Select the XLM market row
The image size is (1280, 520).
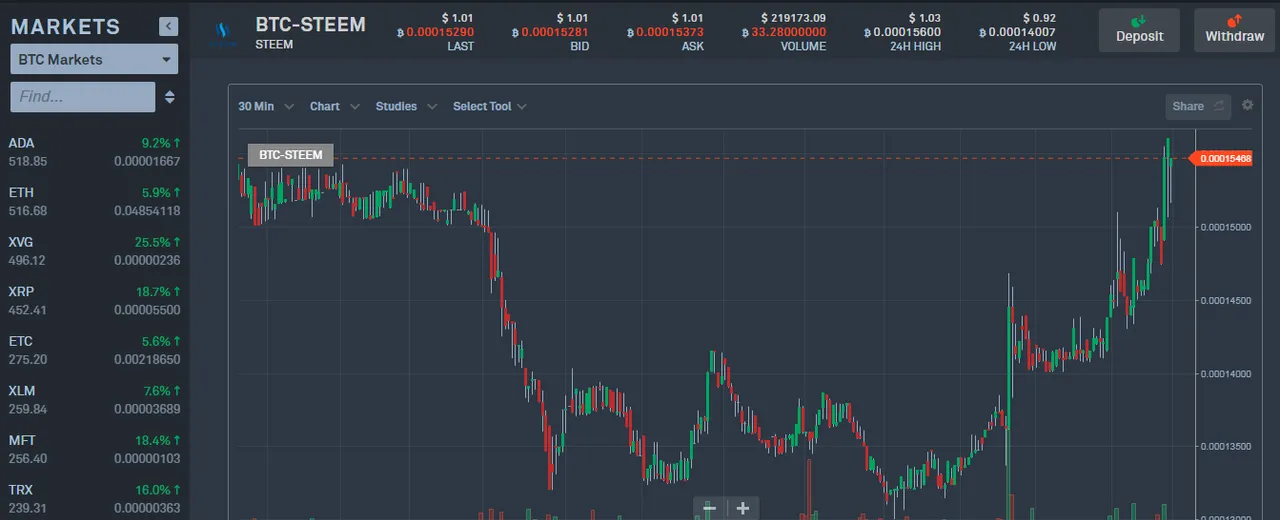click(x=94, y=400)
